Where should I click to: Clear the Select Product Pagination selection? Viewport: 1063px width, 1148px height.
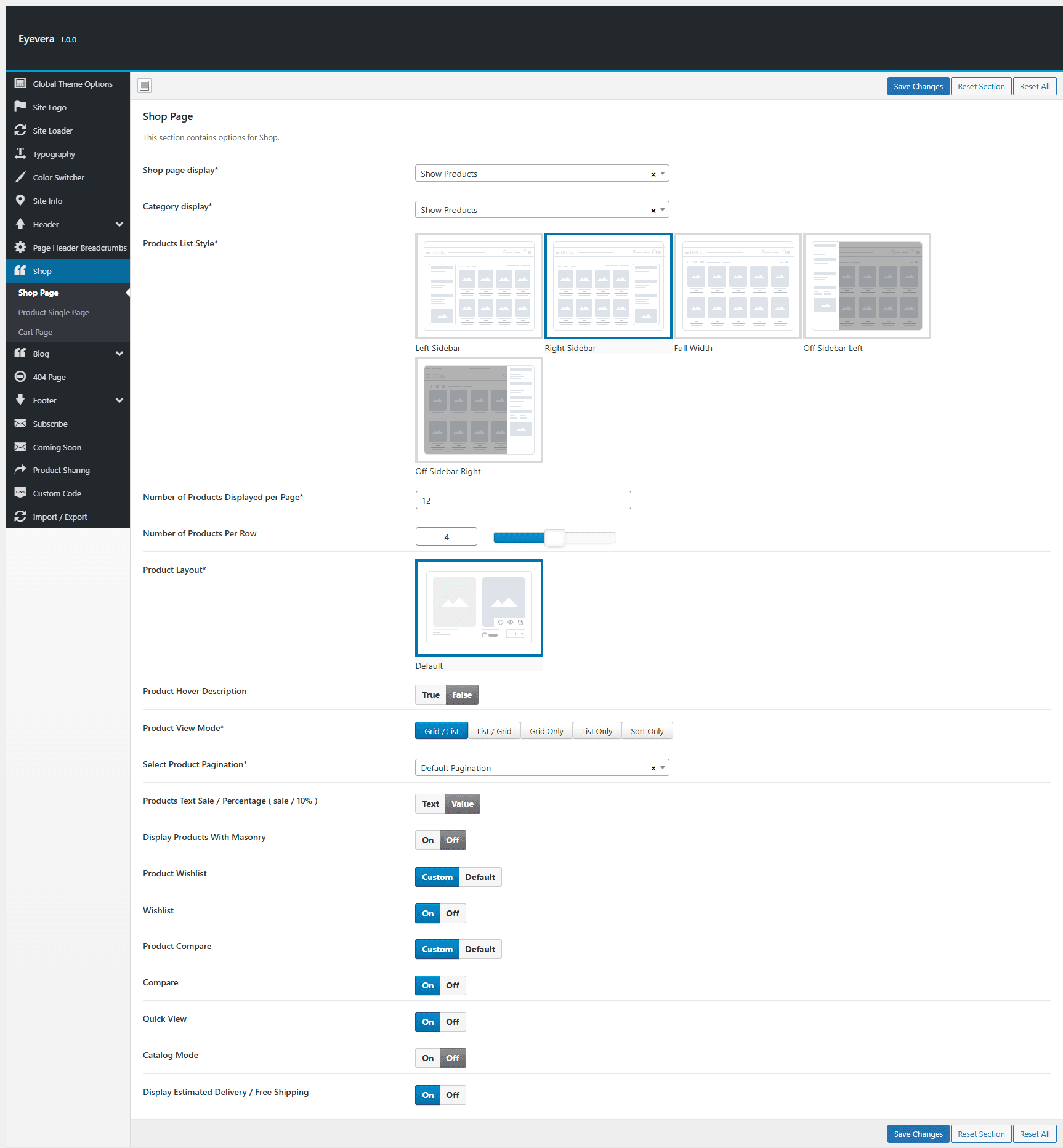653,768
